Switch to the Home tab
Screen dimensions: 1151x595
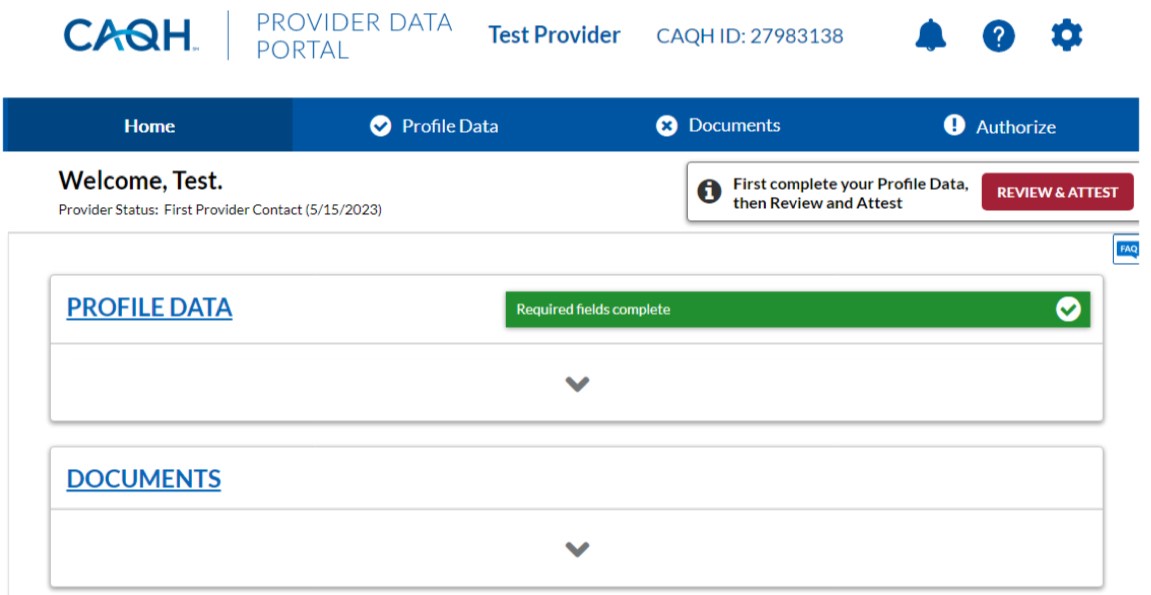149,126
